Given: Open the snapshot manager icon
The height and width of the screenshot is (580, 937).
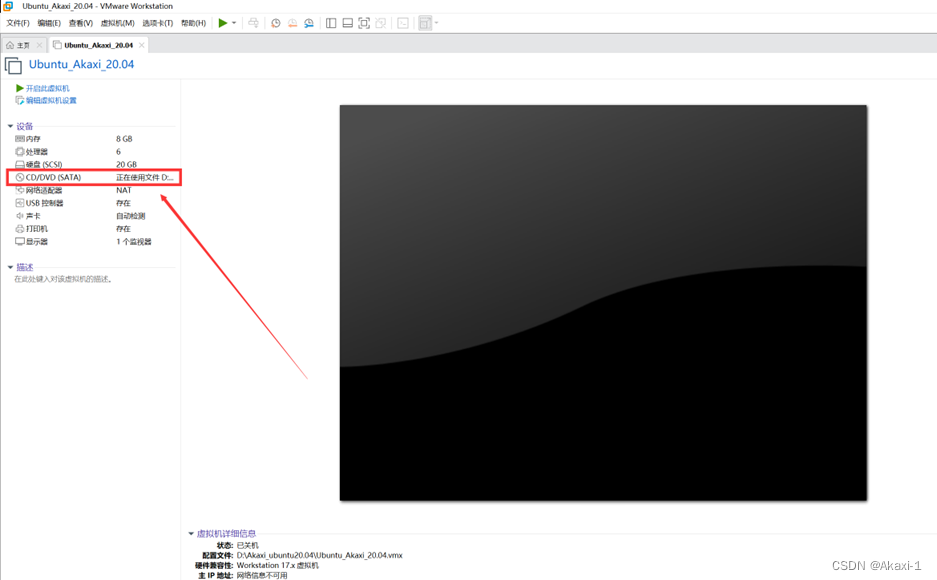Looking at the screenshot, I should point(309,23).
